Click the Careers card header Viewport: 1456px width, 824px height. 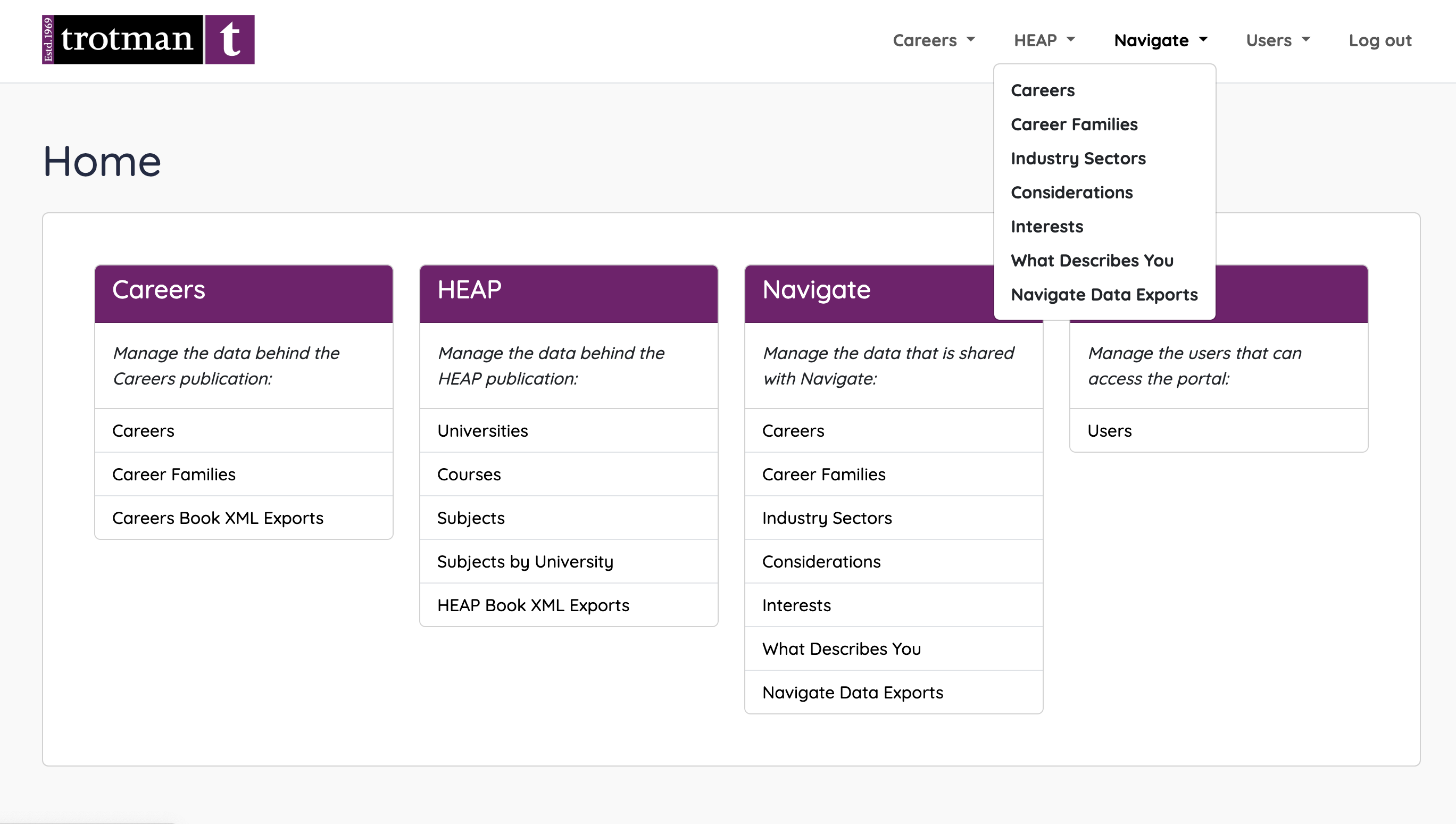tap(244, 294)
